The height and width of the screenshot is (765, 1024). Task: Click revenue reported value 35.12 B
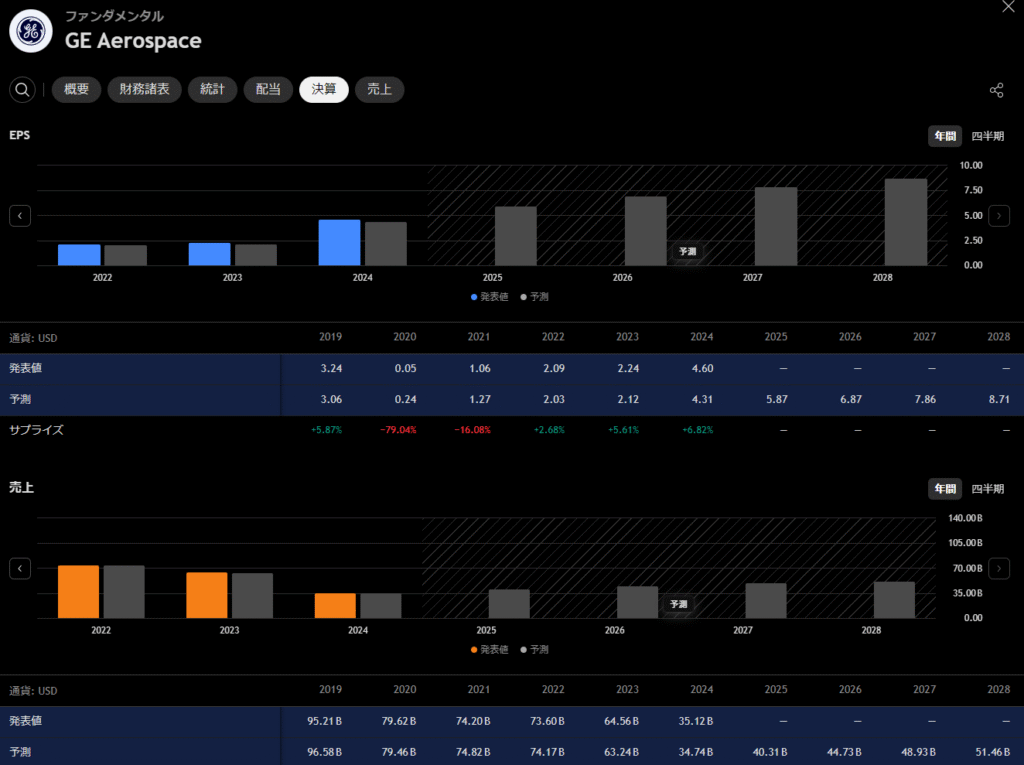pos(696,721)
